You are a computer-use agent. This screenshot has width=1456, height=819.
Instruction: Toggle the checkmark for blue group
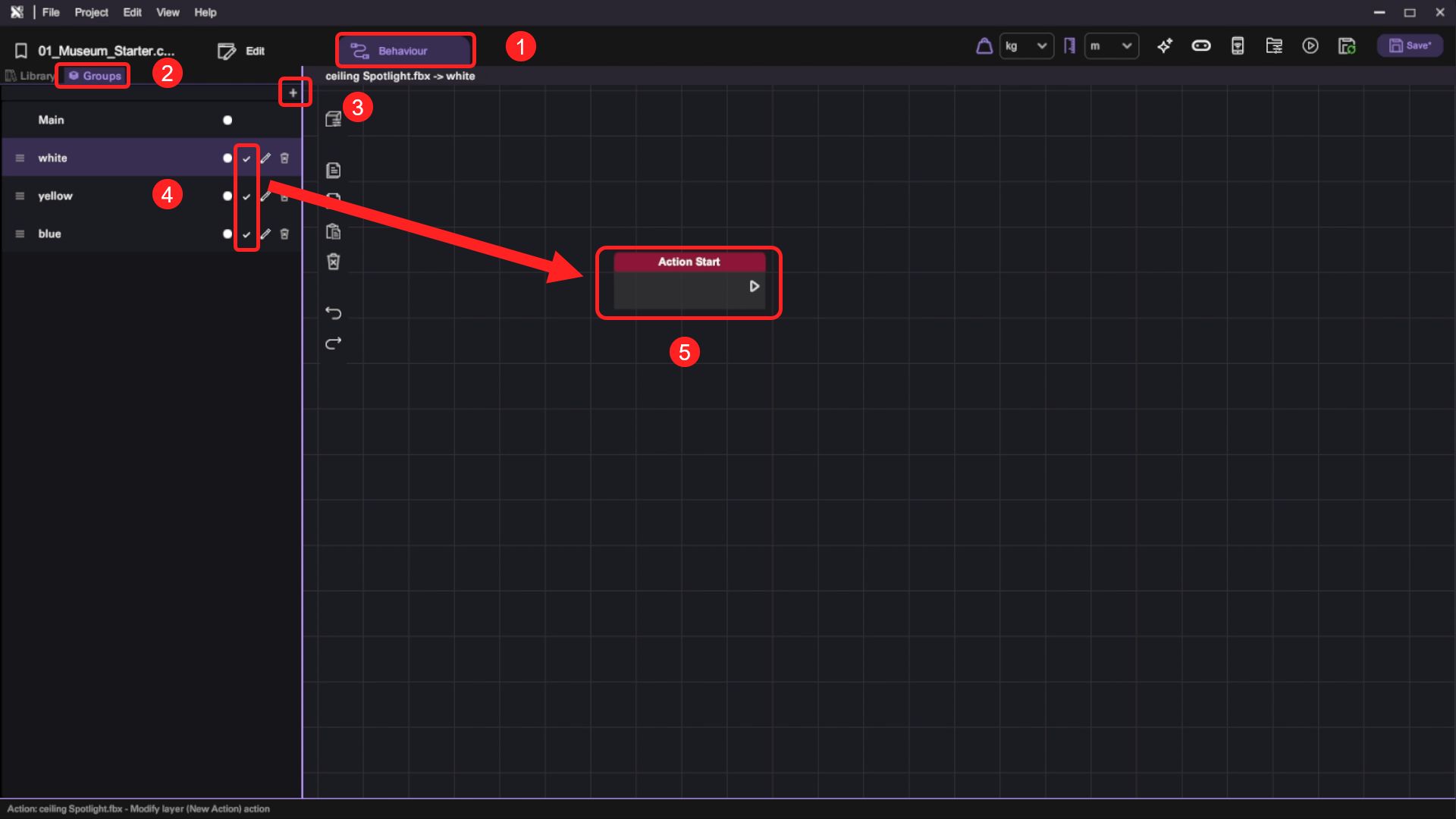pyautogui.click(x=246, y=234)
